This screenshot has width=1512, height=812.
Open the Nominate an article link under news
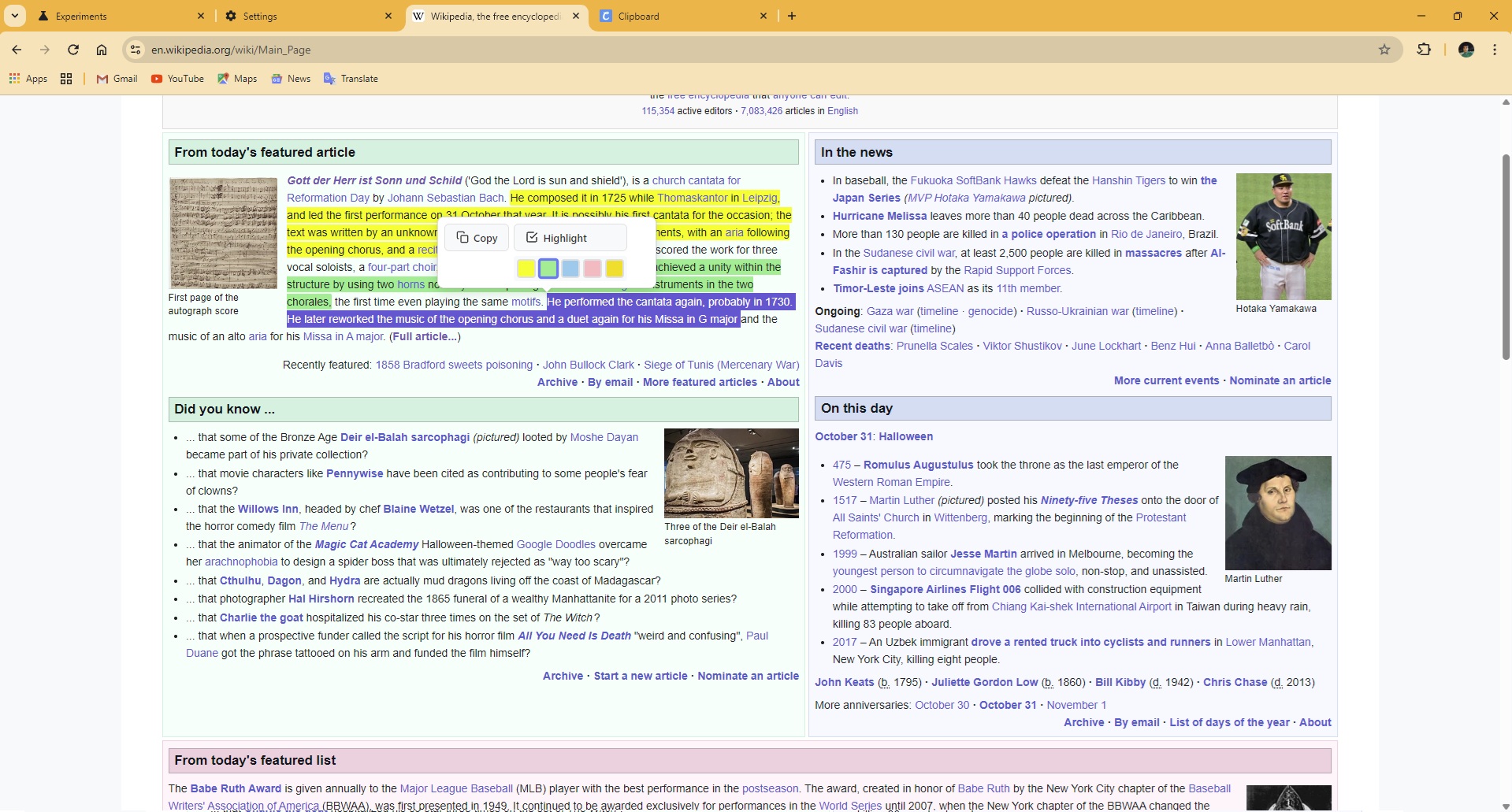pos(1280,380)
